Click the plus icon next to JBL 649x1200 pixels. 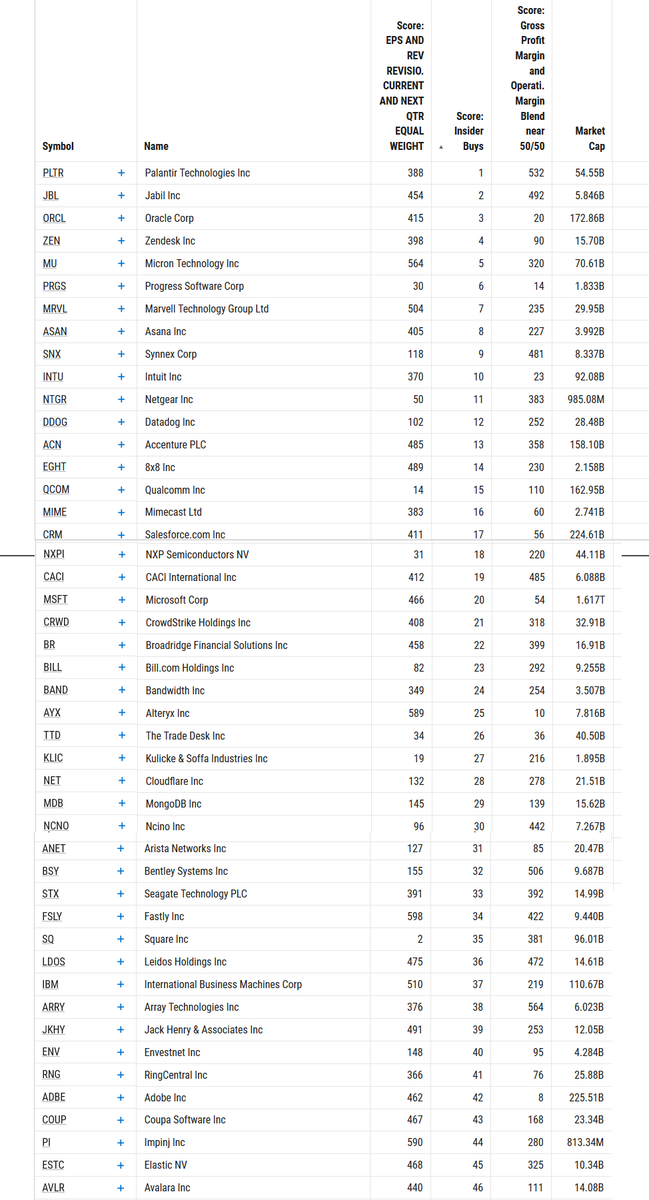click(x=121, y=196)
